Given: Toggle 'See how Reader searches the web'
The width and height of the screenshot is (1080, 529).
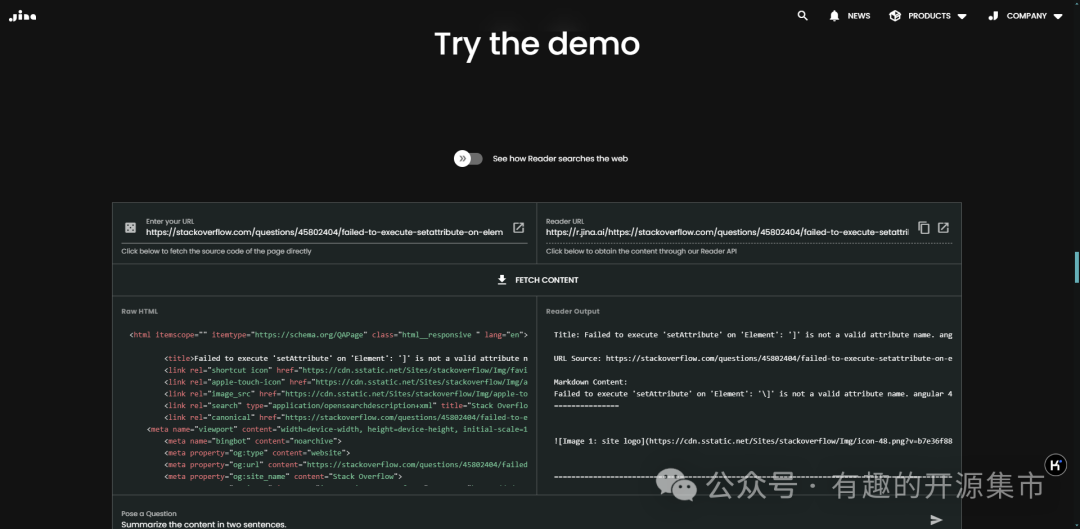Looking at the screenshot, I should pyautogui.click(x=468, y=159).
